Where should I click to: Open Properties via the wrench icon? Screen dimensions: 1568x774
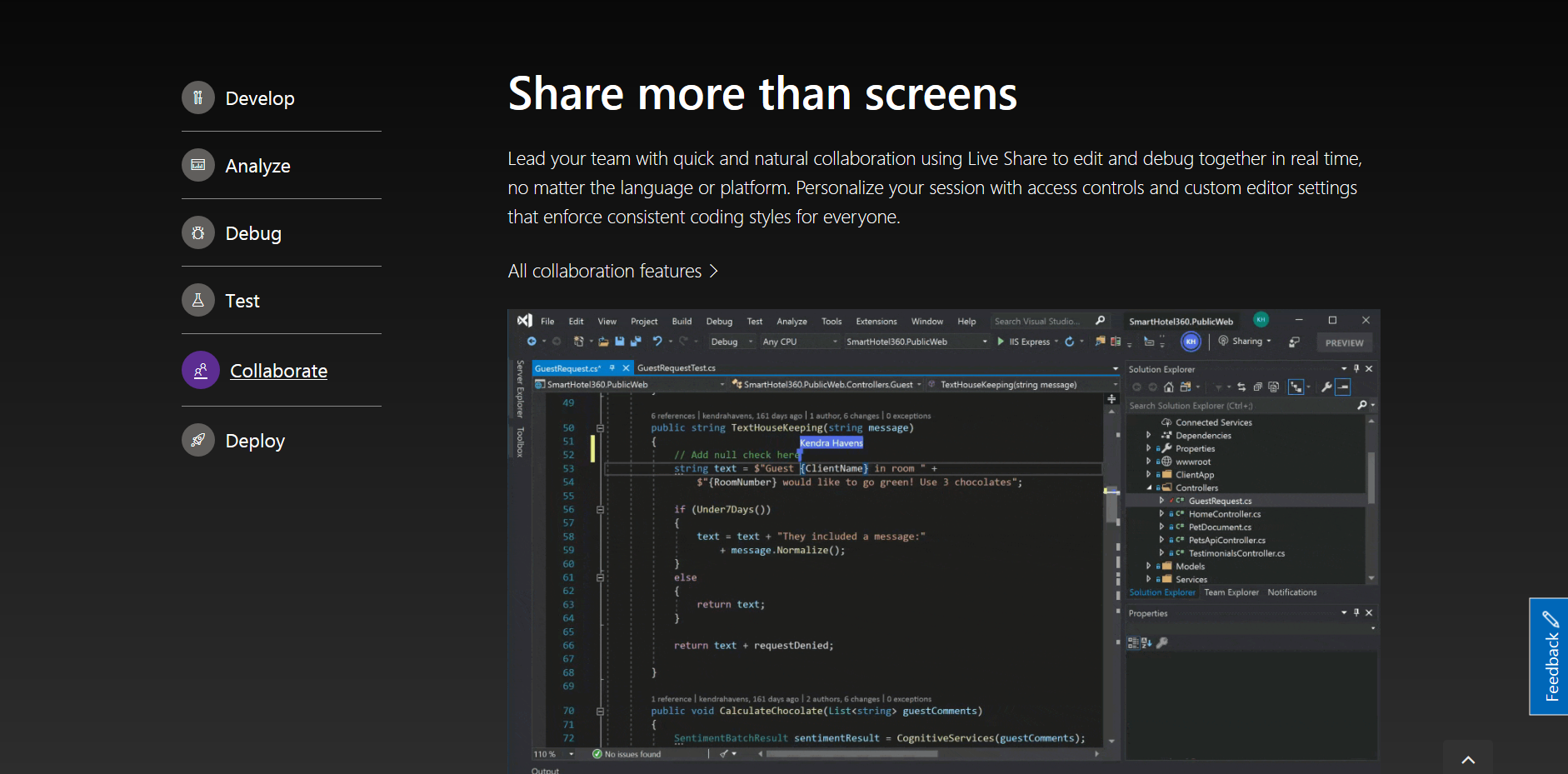[1326, 387]
